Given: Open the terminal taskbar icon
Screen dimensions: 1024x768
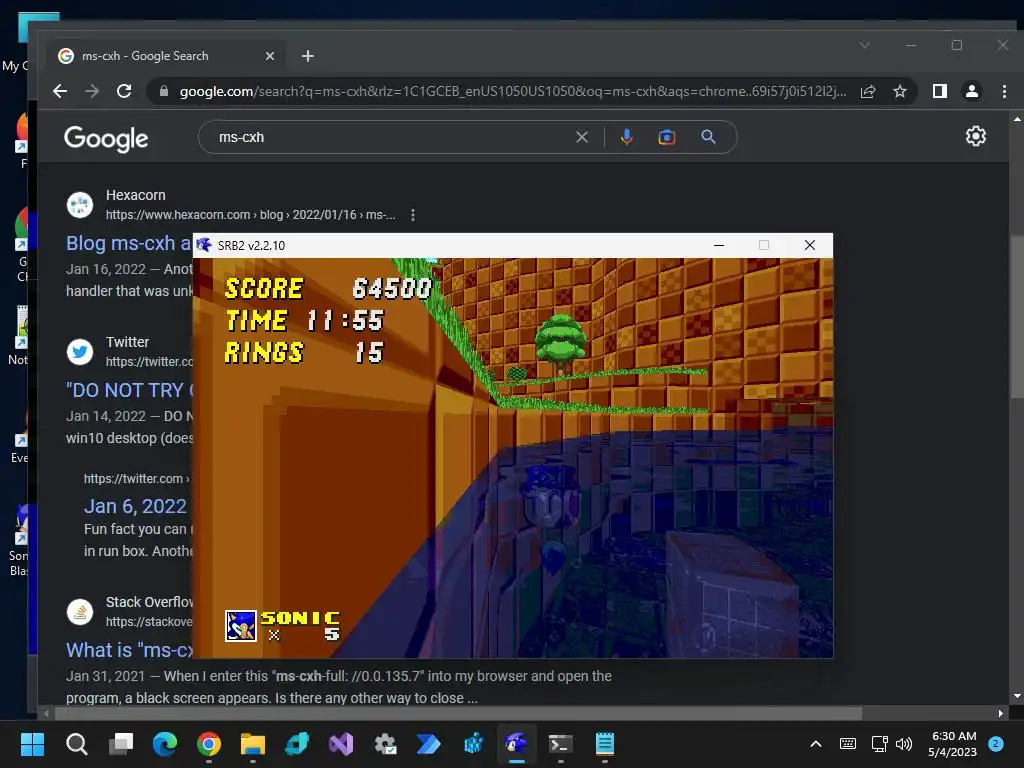Looking at the screenshot, I should pos(560,744).
